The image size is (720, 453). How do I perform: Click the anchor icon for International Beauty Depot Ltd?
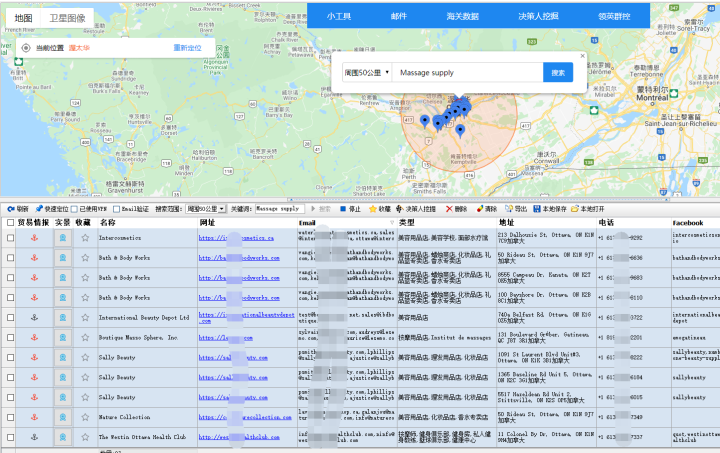34,317
